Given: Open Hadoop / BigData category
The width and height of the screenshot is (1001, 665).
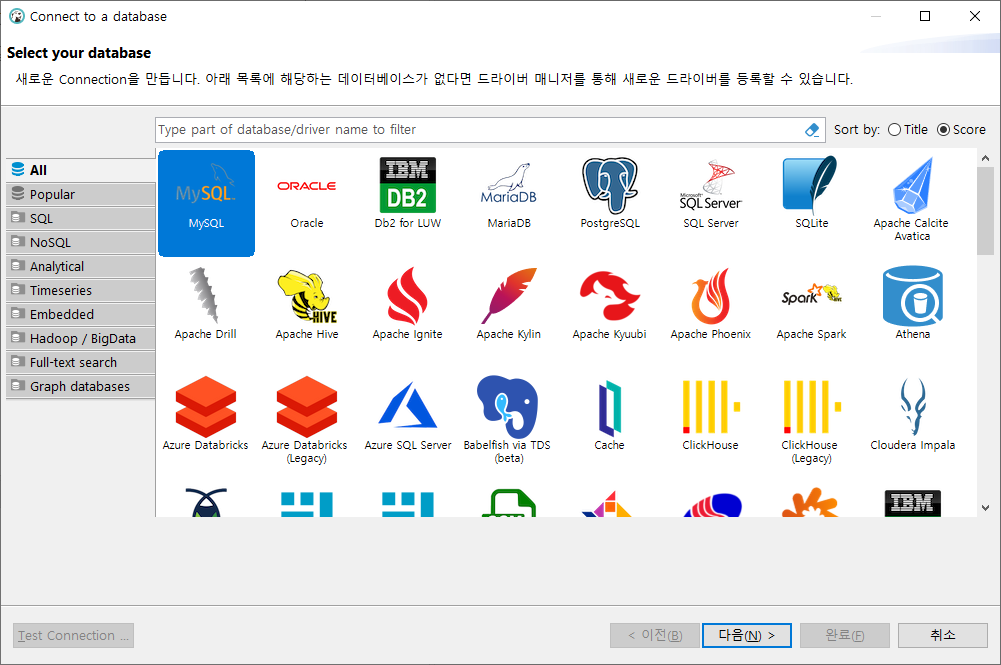Looking at the screenshot, I should 80,338.
